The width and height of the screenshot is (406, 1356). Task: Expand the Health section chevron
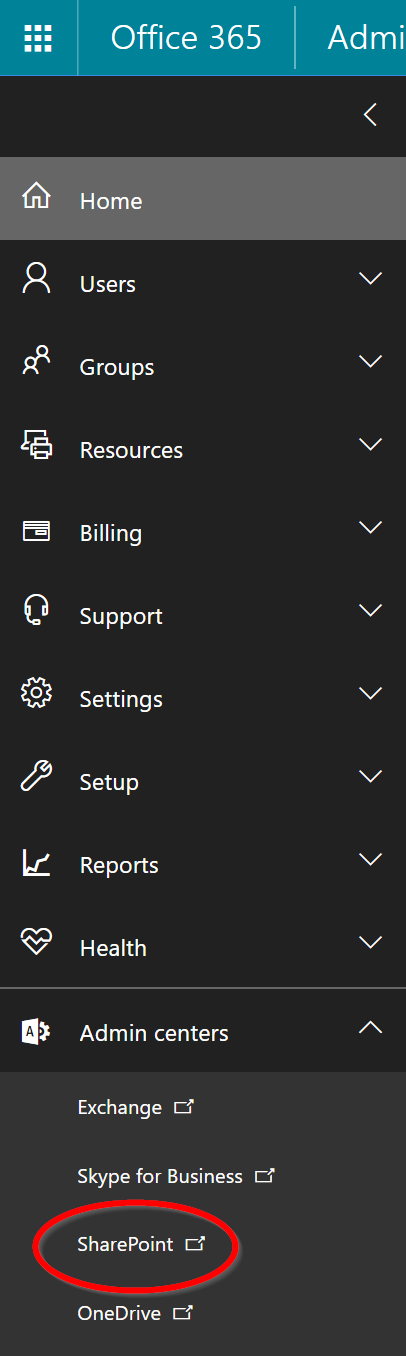coord(370,943)
